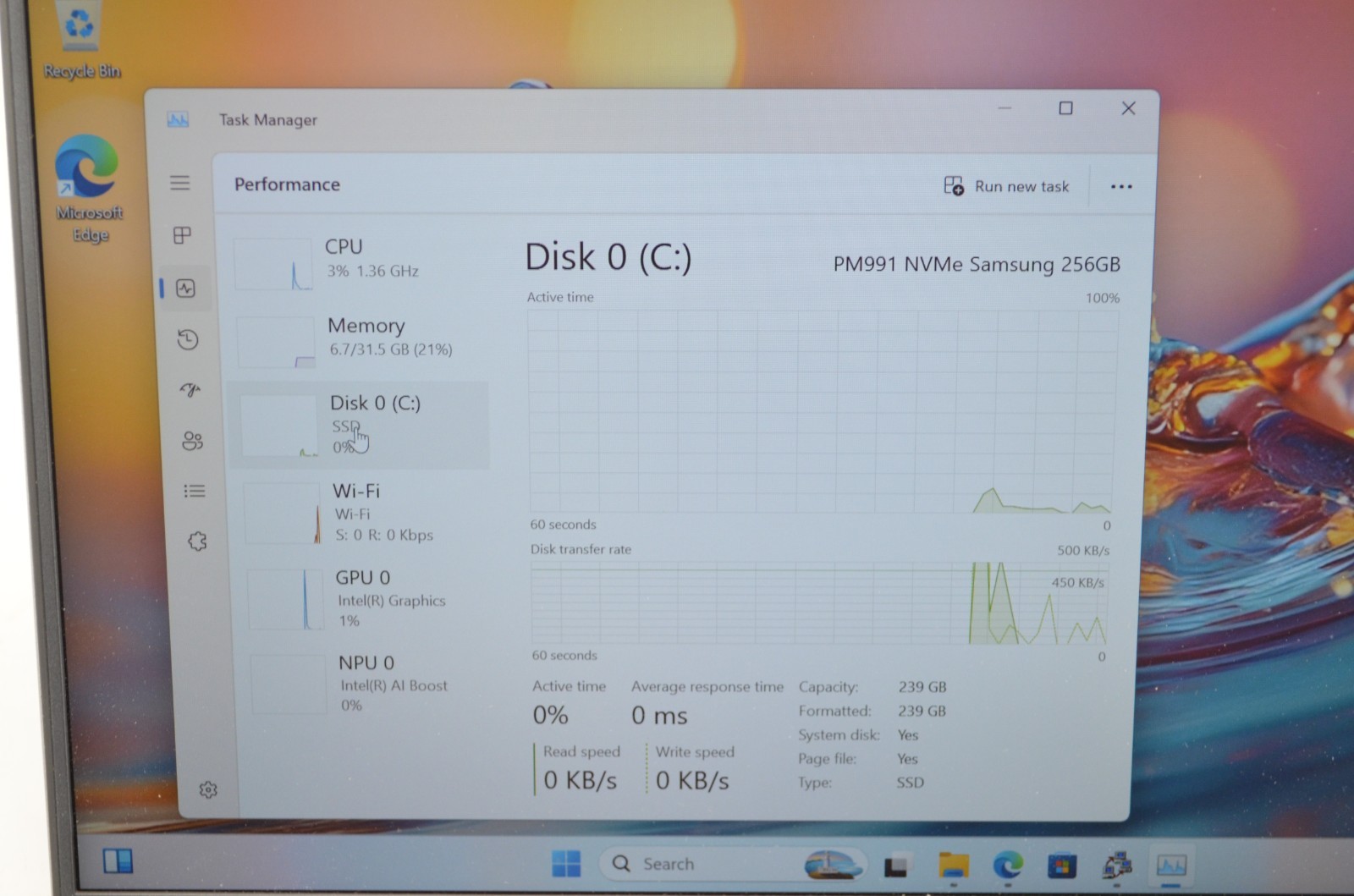
Task: Click the Read speed 0 KB/s value
Action: pyautogui.click(x=581, y=780)
